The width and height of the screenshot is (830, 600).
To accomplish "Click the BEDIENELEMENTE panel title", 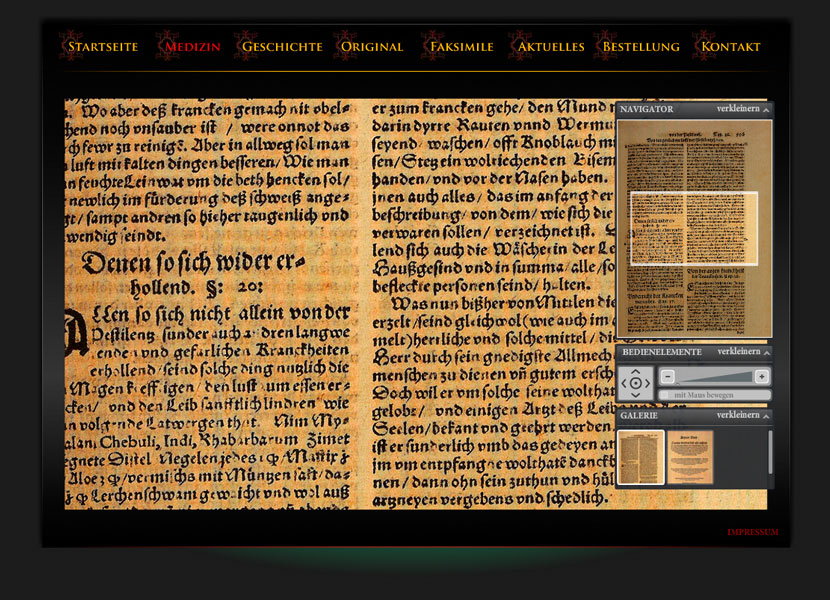I will [x=662, y=352].
